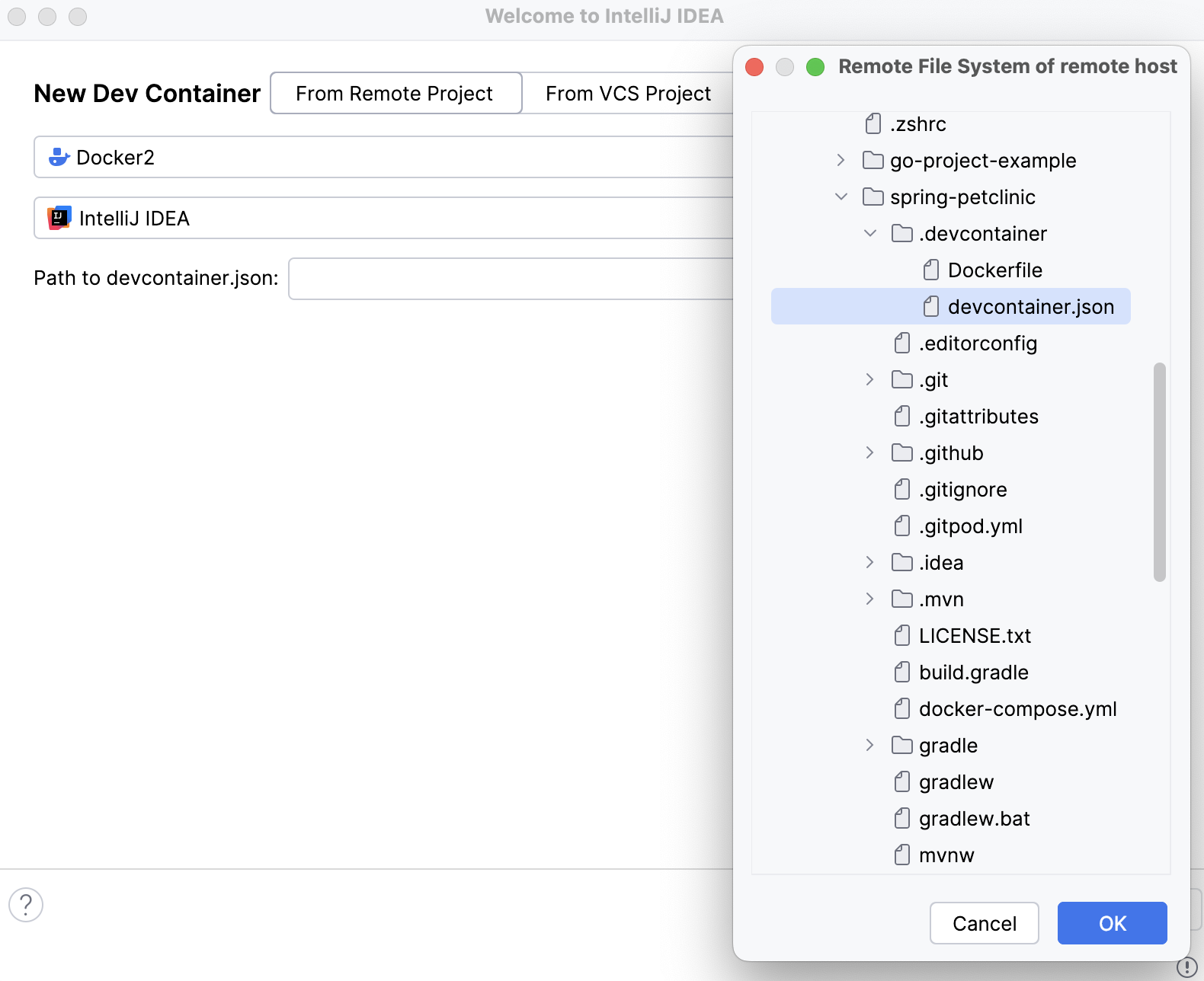Click the .zshrc file icon

tap(873, 124)
